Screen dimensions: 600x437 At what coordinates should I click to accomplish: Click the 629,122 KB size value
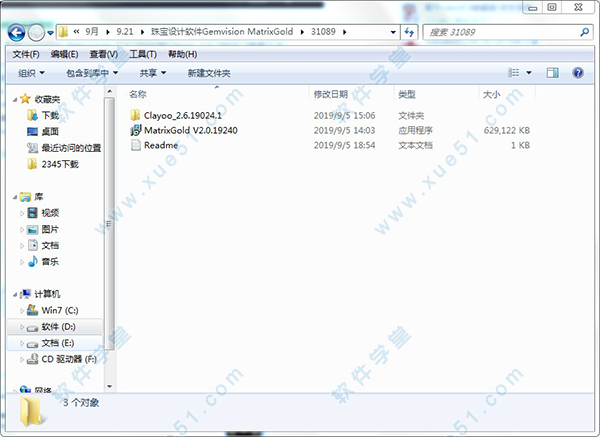click(x=507, y=130)
